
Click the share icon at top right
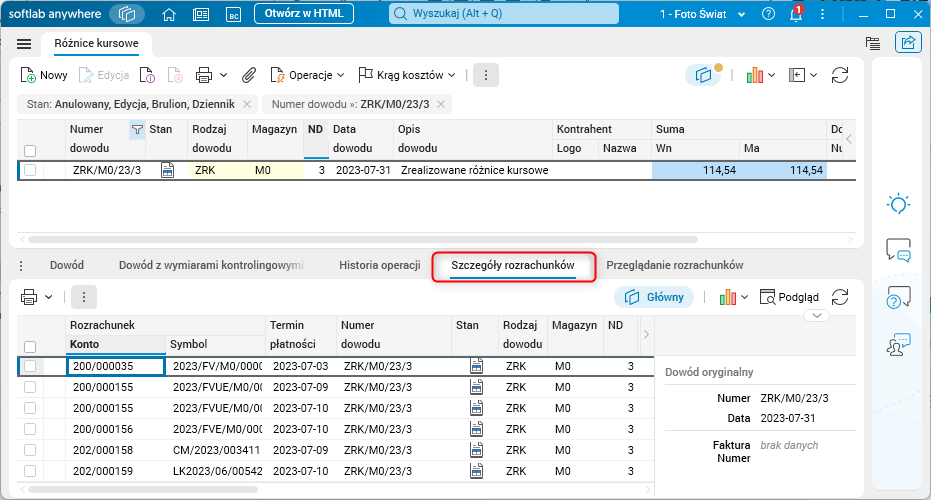click(x=908, y=42)
